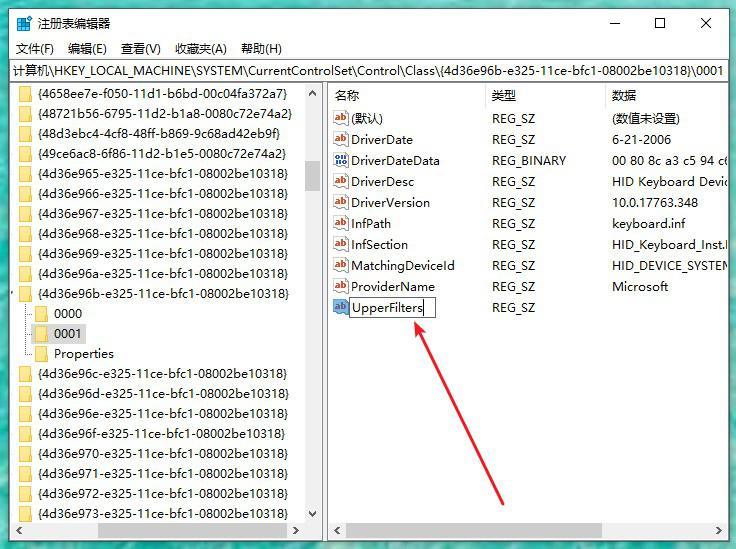Select the ProviderName value icon
The width and height of the screenshot is (736, 549).
pos(341,287)
